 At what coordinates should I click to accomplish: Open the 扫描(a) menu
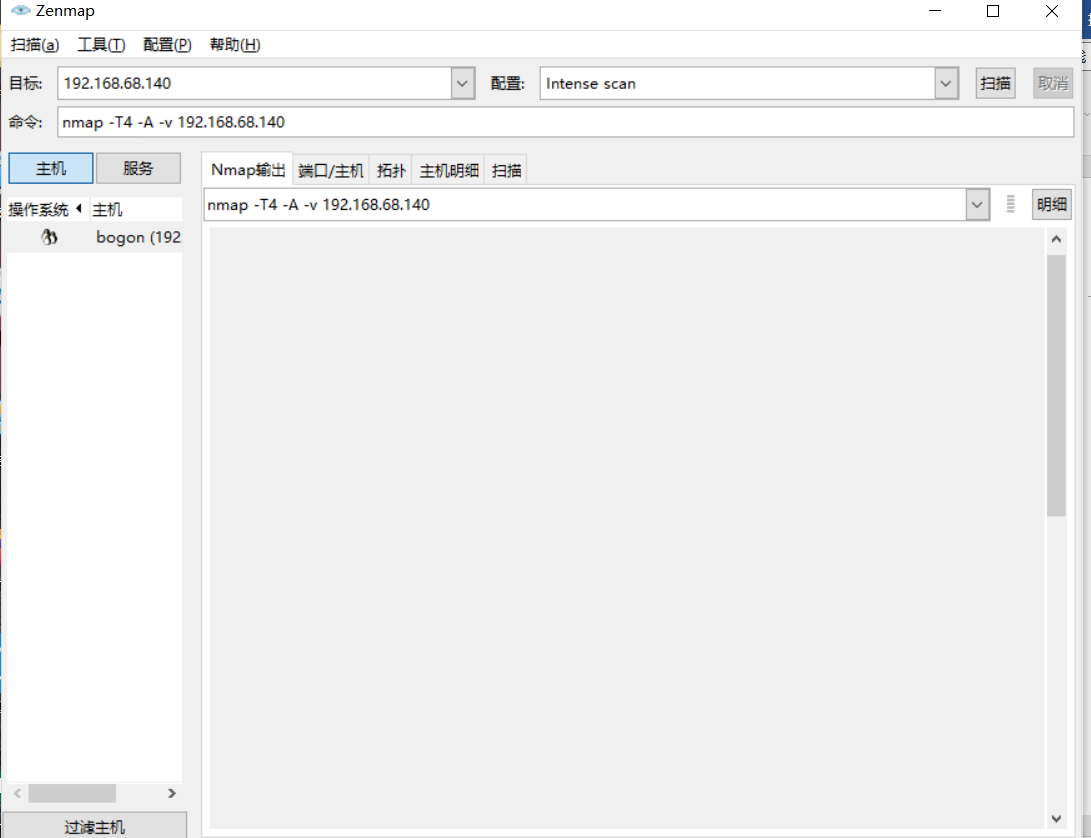tap(34, 45)
